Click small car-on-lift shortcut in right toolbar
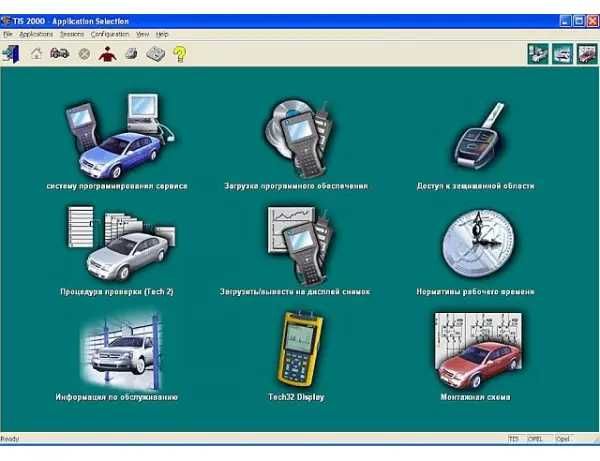Image resolution: width=600 pixels, height=461 pixels. [x=562, y=54]
